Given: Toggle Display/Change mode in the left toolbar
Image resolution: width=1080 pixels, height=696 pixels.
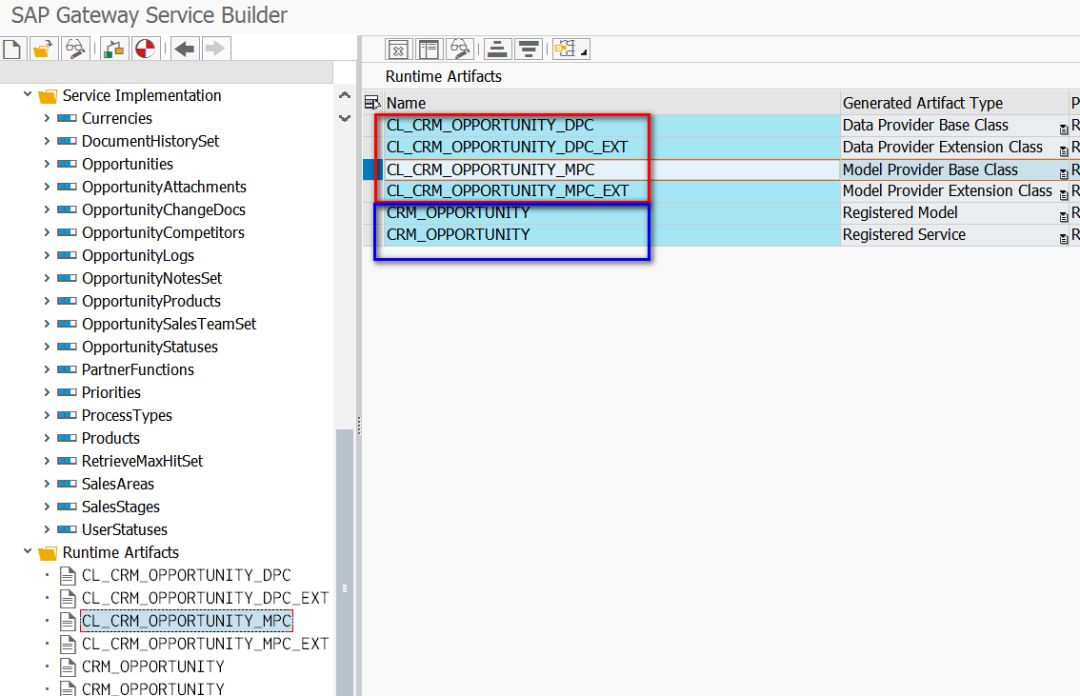Looking at the screenshot, I should pyautogui.click(x=74, y=49).
